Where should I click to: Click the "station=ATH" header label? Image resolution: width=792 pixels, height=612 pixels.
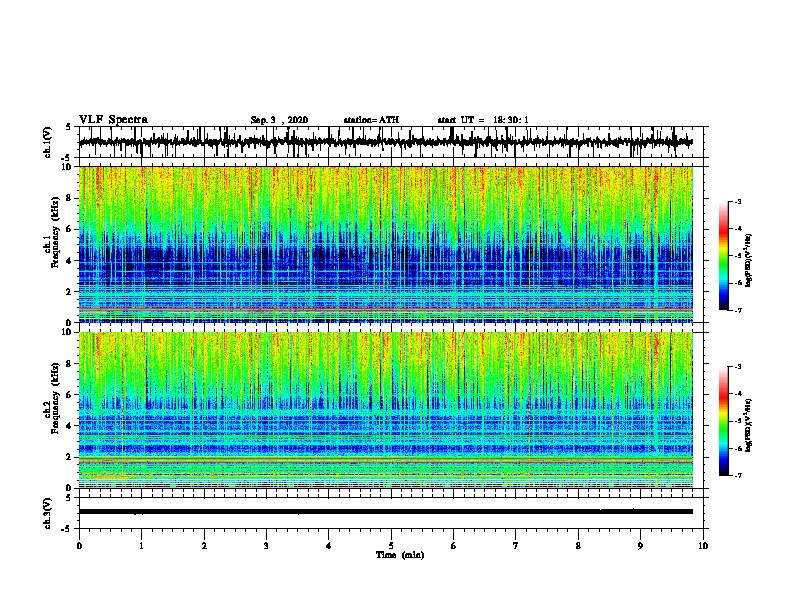pos(371,120)
